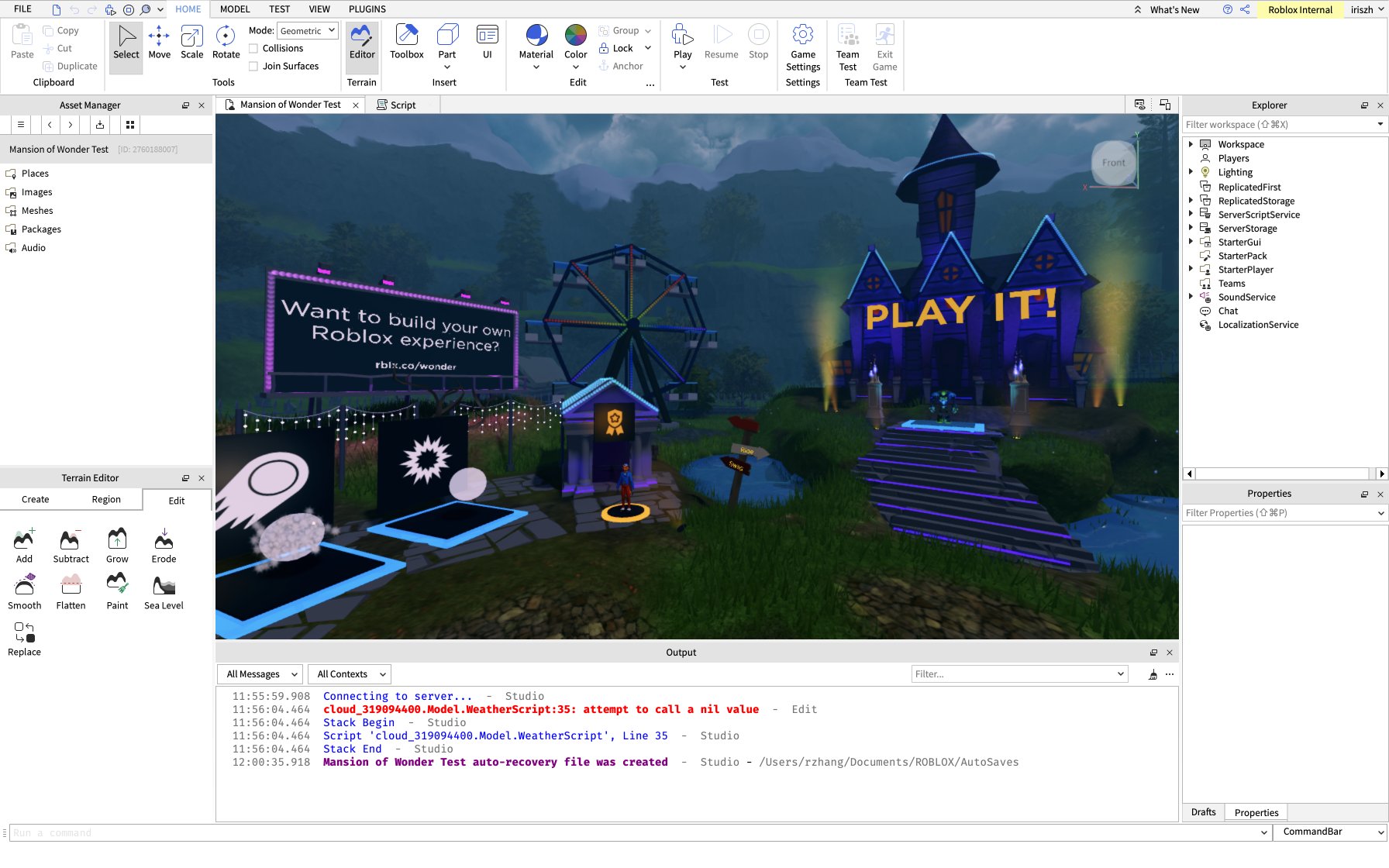Click the Asset Manager import icon

tap(100, 125)
